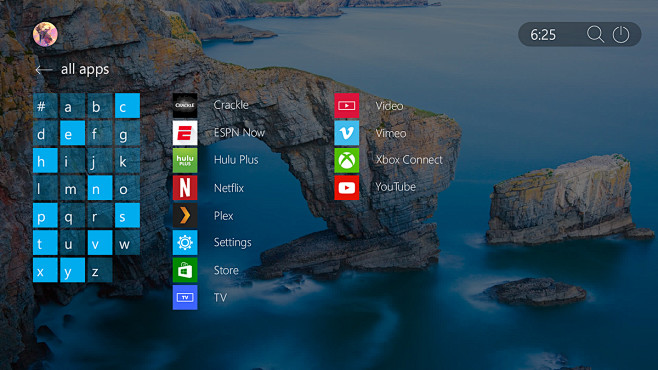The height and width of the screenshot is (370, 658).
Task: Jump to the letter t tile
Action: point(45,242)
